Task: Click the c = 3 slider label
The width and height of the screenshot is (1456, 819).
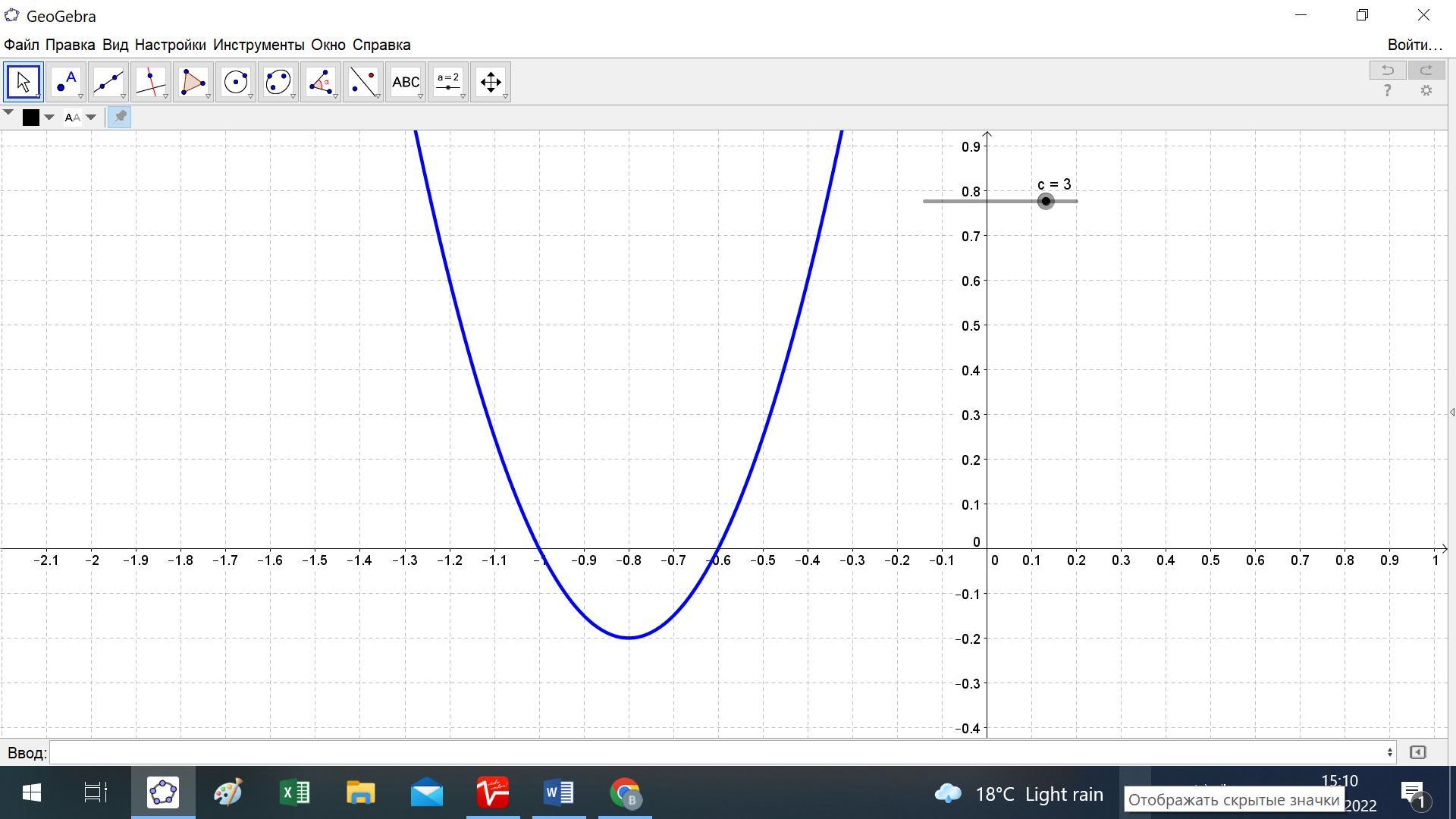Action: click(1054, 184)
